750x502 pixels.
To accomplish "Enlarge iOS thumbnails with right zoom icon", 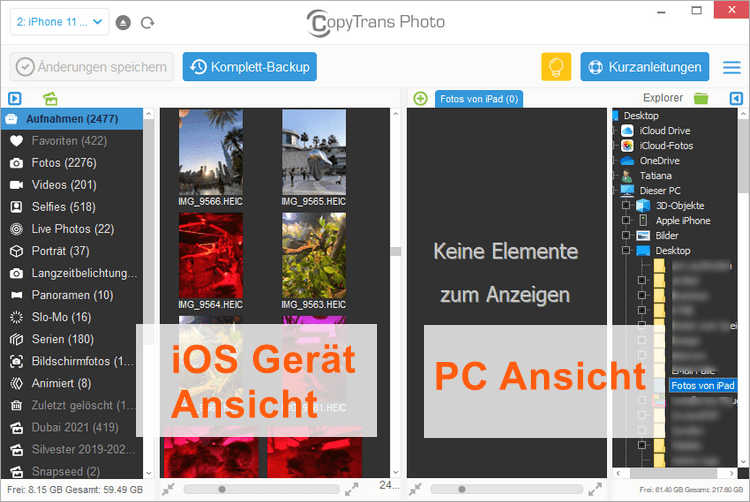I will [x=352, y=489].
